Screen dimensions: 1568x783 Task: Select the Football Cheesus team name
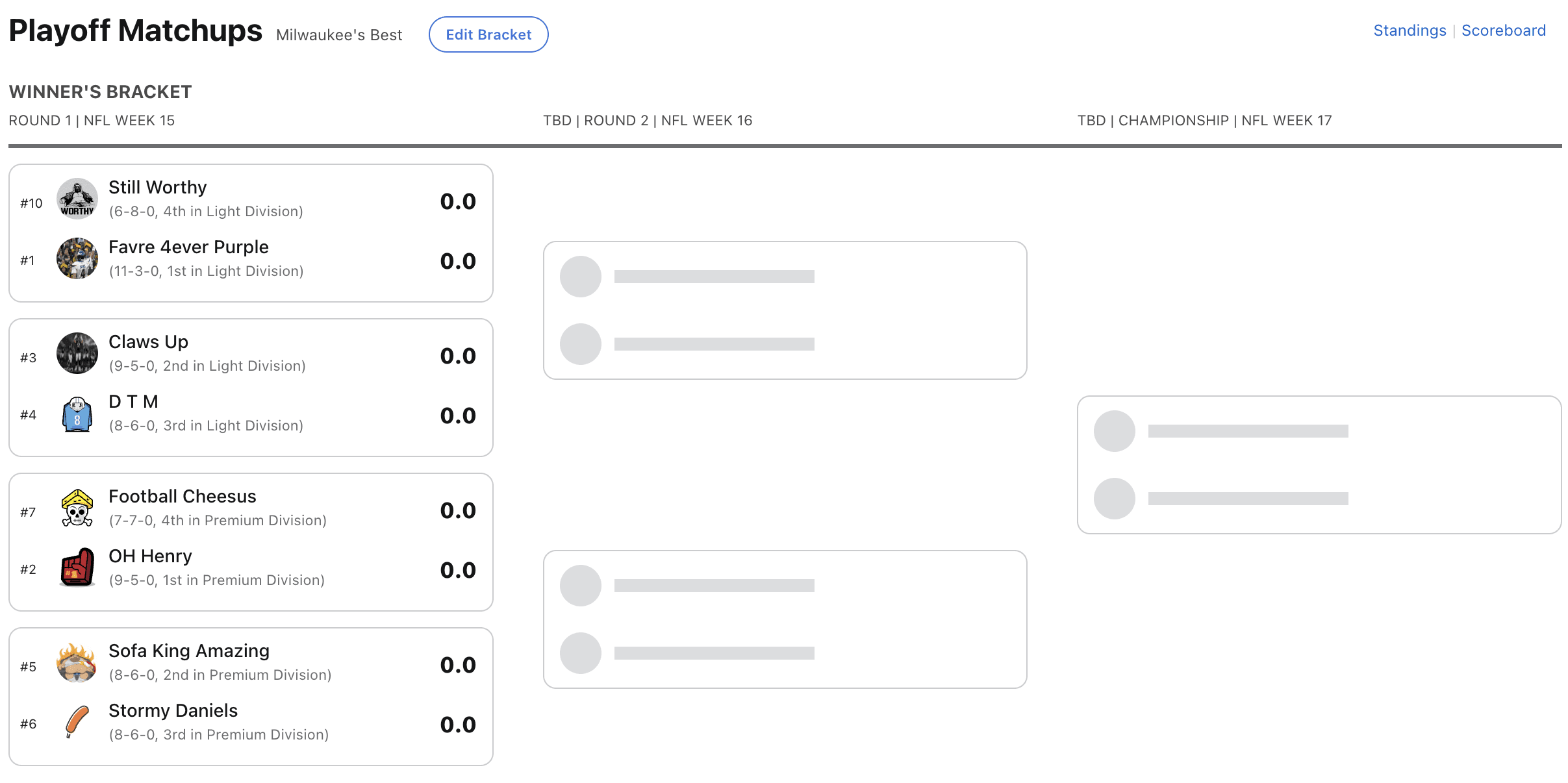[x=183, y=497]
